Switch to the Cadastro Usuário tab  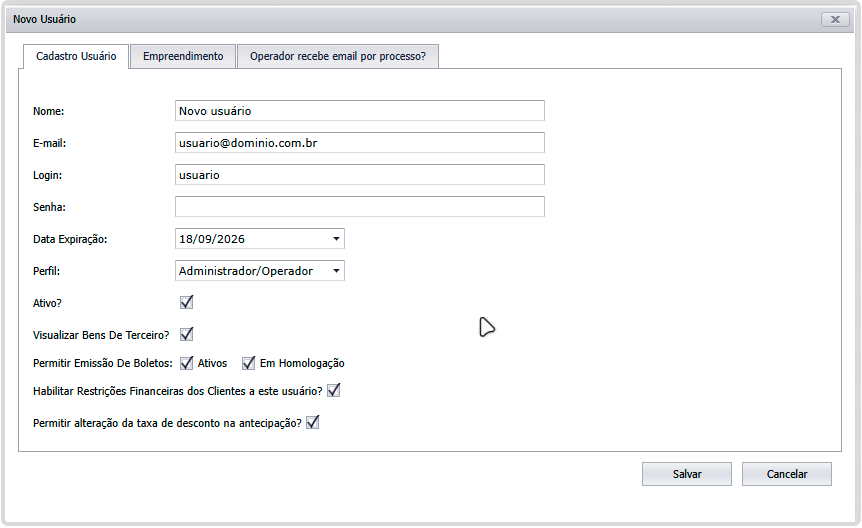point(76,56)
